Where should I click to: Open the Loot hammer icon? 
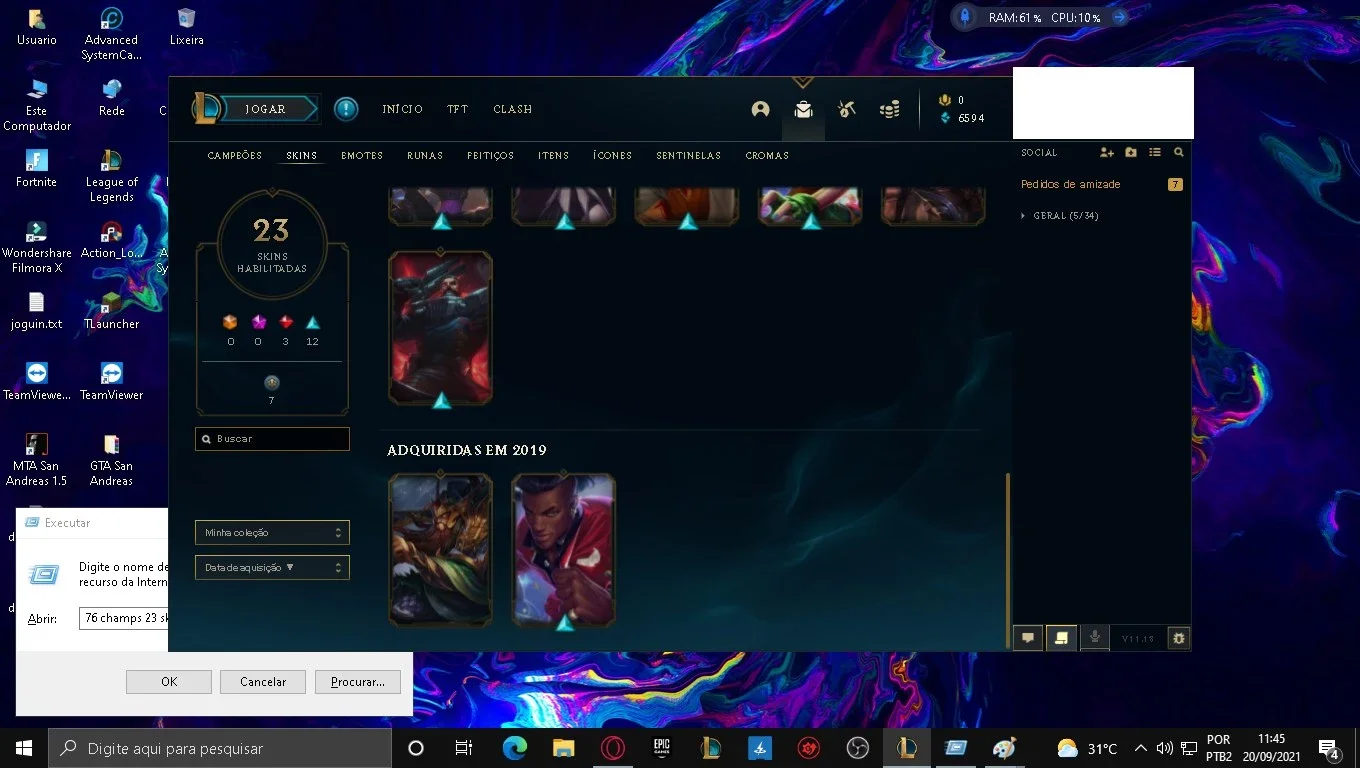pos(846,109)
